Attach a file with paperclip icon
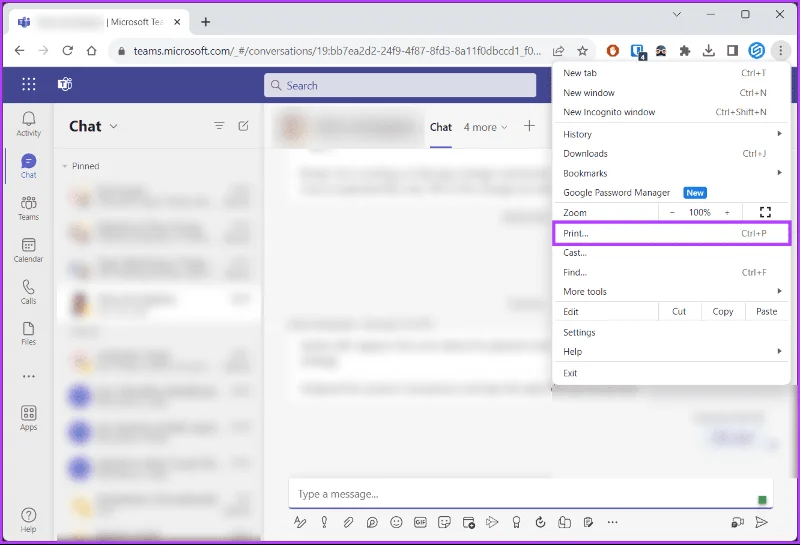The height and width of the screenshot is (545, 800). pyautogui.click(x=348, y=522)
